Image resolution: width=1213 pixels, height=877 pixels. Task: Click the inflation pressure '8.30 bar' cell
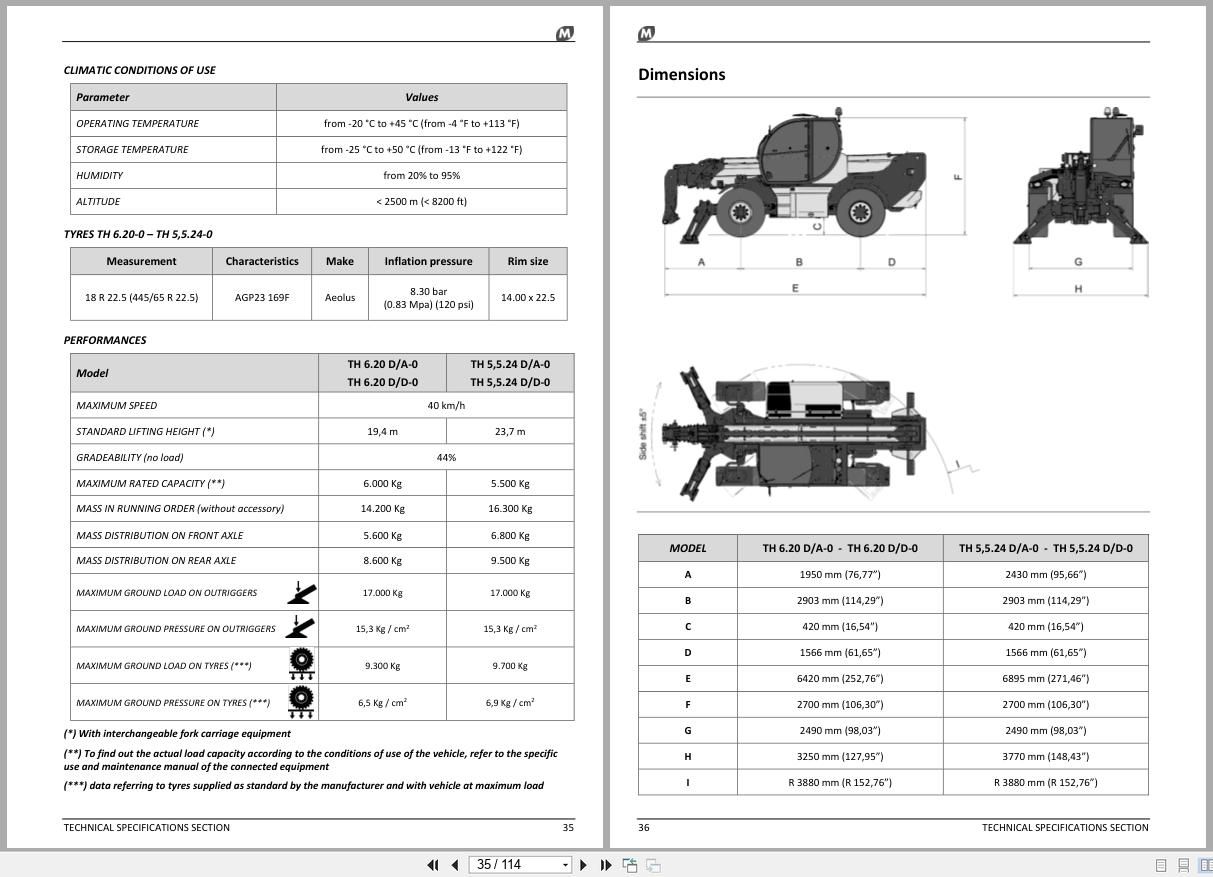[428, 297]
